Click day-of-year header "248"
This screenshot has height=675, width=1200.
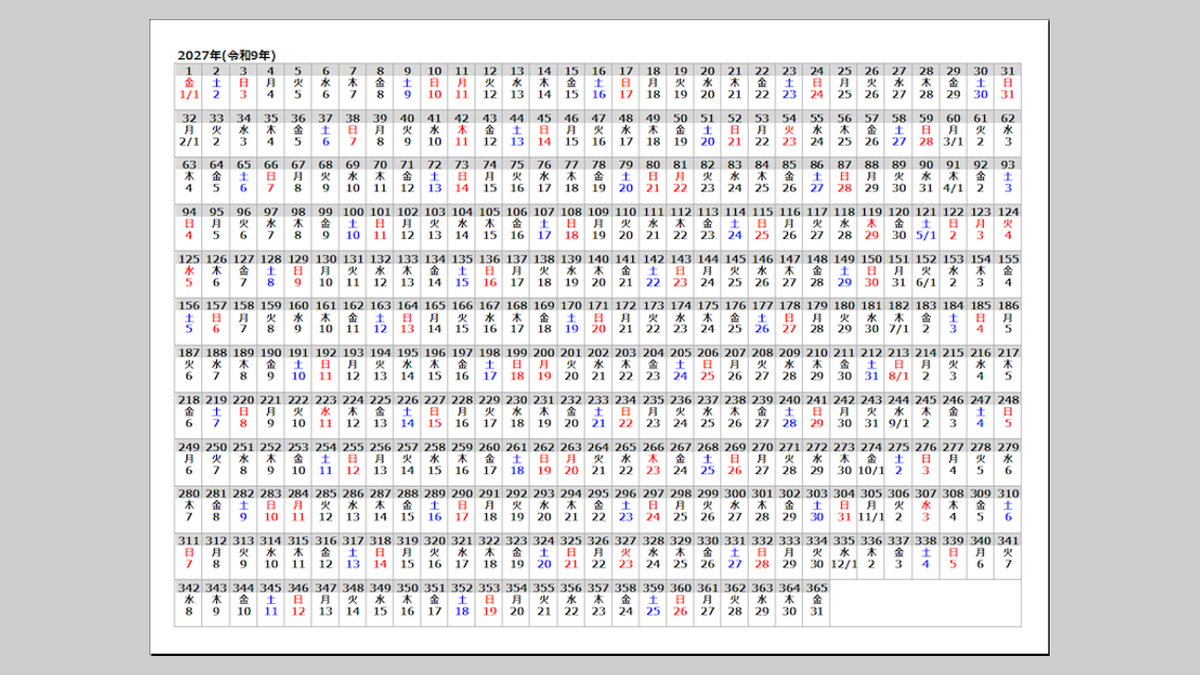(1008, 400)
